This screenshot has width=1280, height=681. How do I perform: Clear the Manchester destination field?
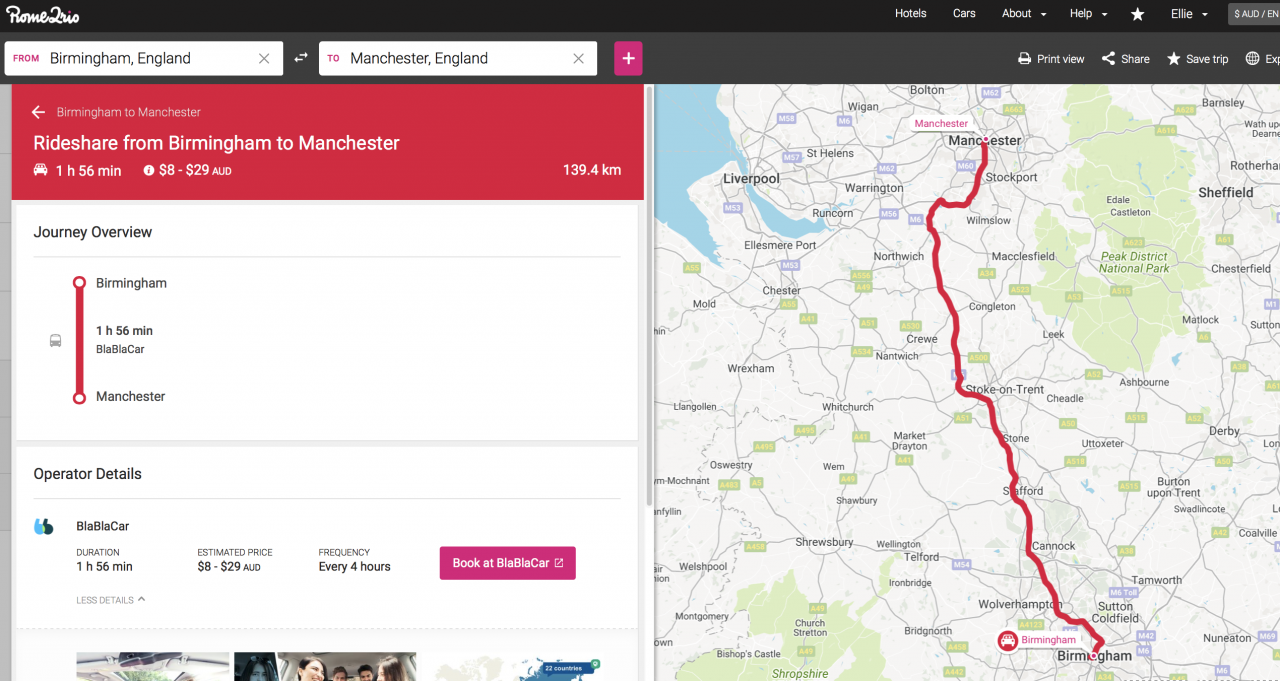coord(578,58)
